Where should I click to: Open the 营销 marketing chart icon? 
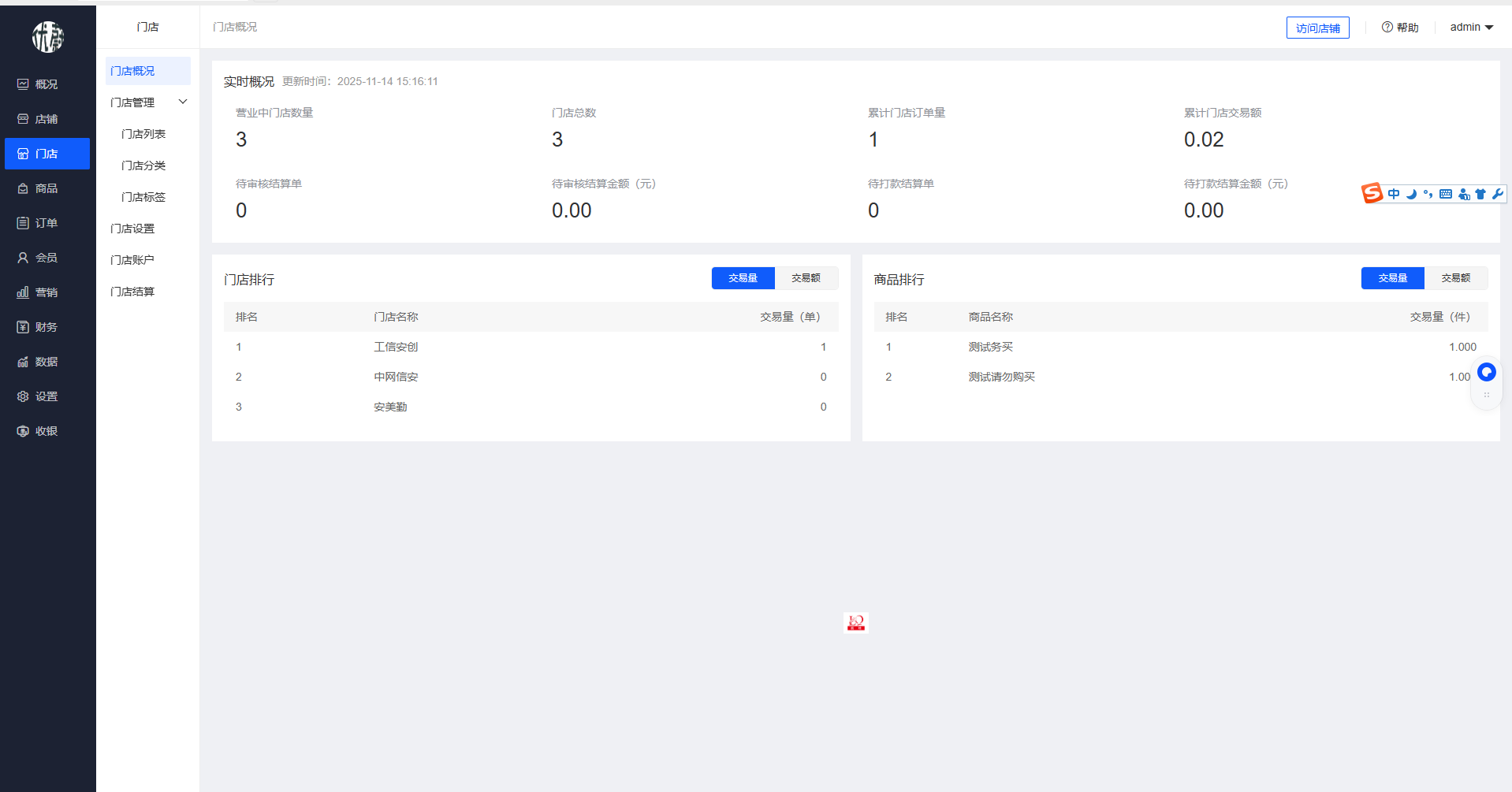(x=23, y=292)
